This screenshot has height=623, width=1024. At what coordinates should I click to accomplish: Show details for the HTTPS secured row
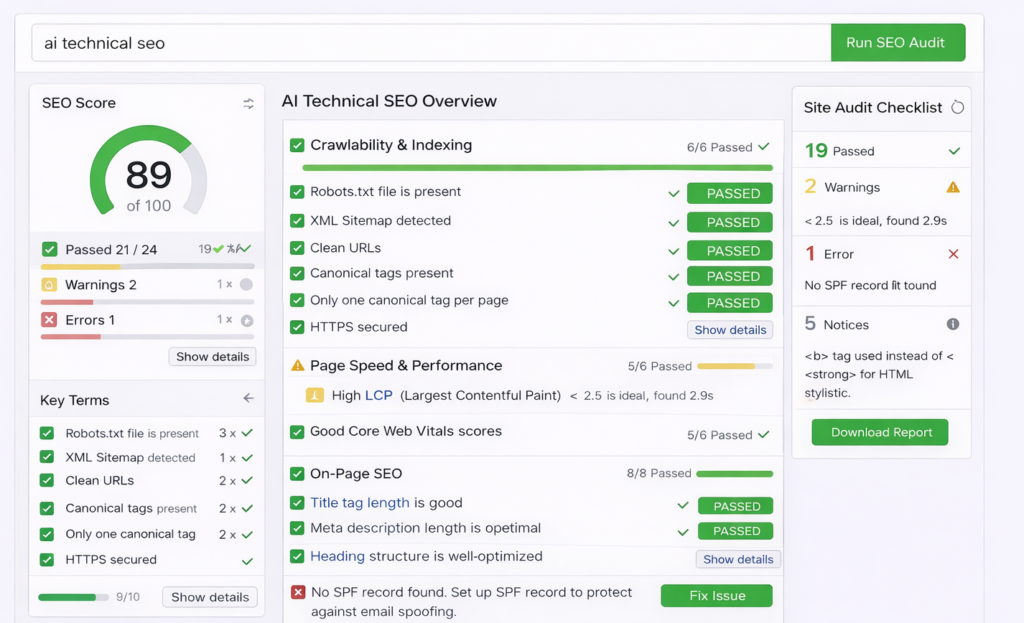730,330
